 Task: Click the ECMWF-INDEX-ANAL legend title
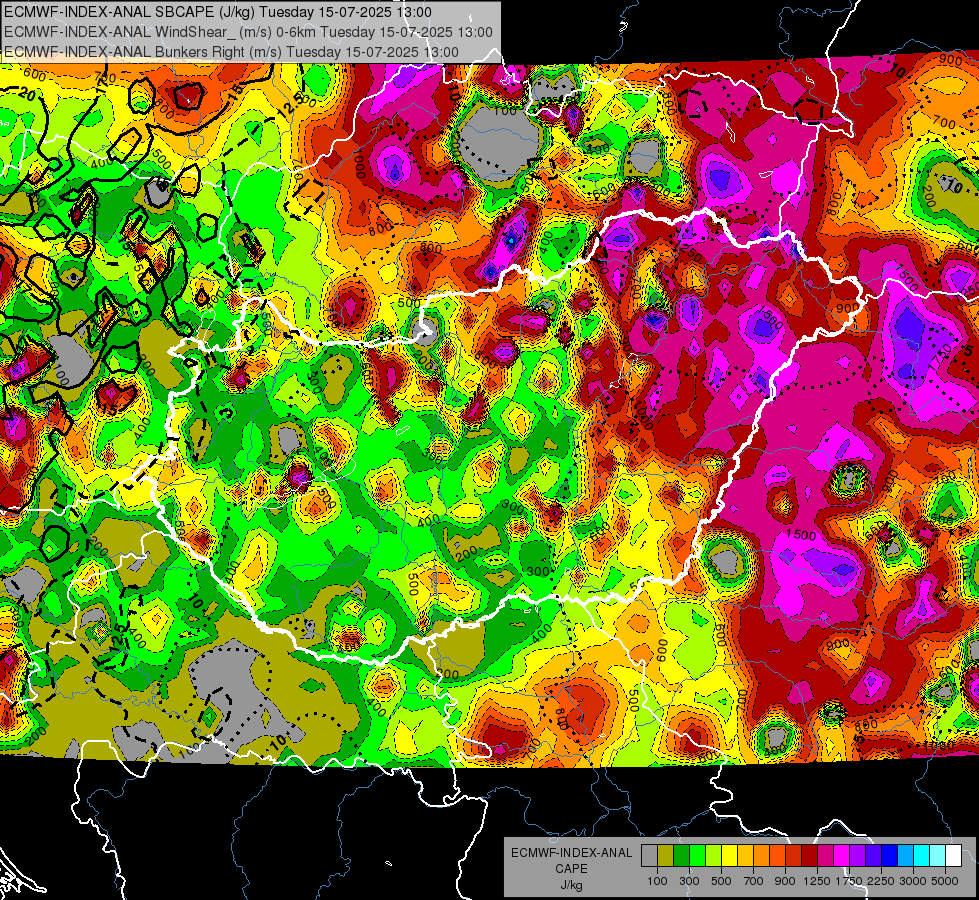coord(571,853)
